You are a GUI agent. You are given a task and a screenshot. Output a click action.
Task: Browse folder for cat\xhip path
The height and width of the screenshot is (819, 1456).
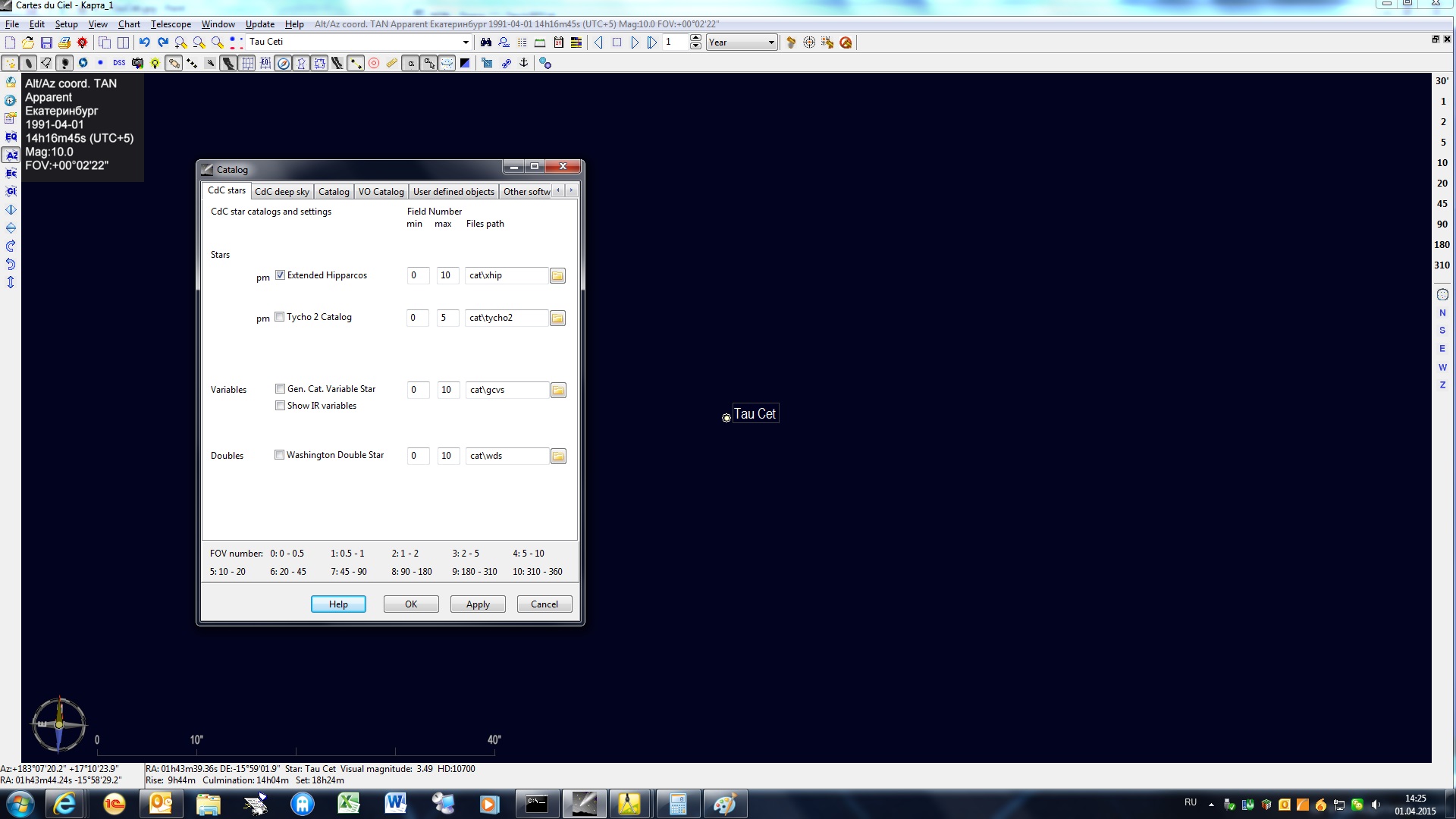(557, 276)
